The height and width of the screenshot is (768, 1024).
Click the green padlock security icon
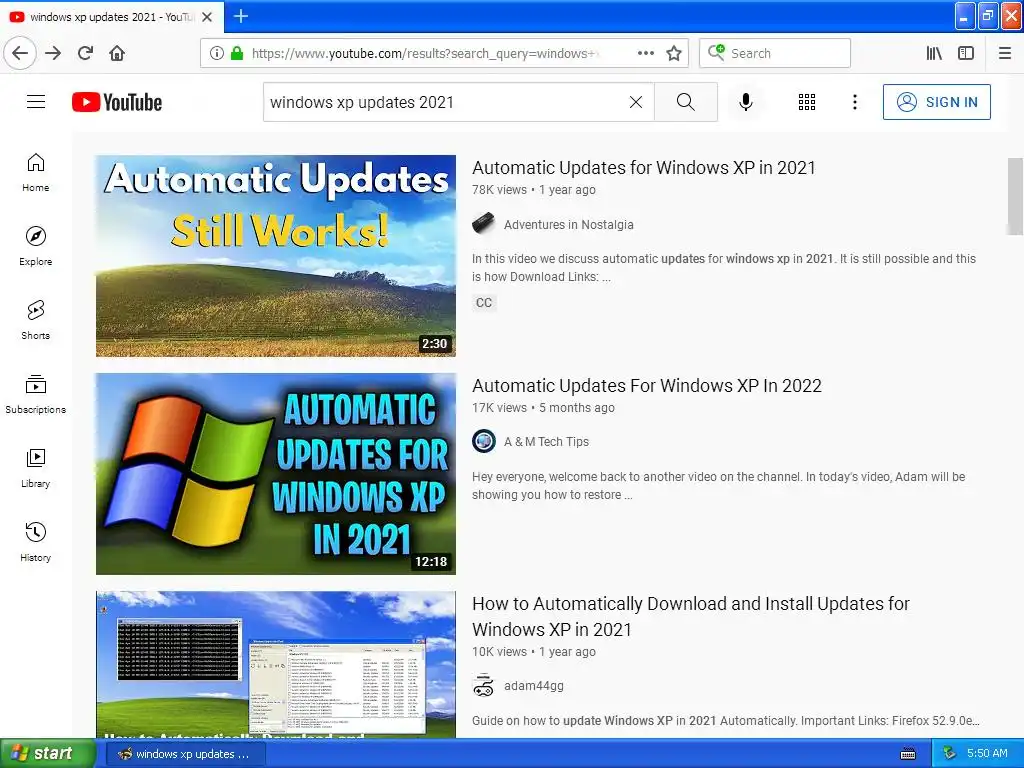click(x=237, y=53)
